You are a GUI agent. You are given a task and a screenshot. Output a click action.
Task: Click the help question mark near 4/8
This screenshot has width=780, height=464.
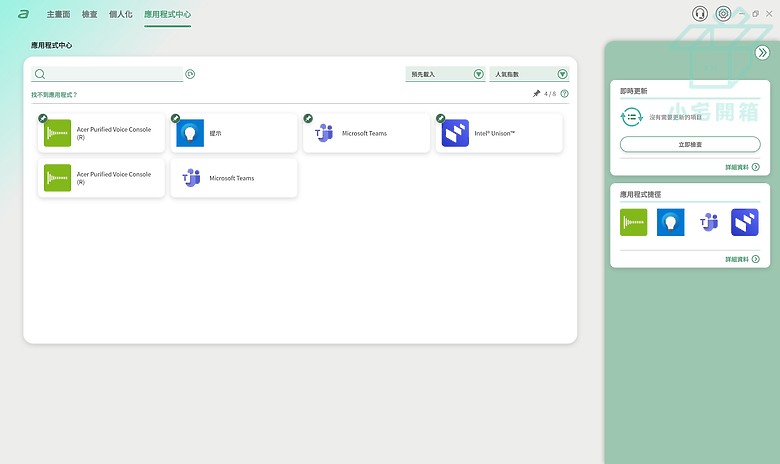(x=564, y=93)
